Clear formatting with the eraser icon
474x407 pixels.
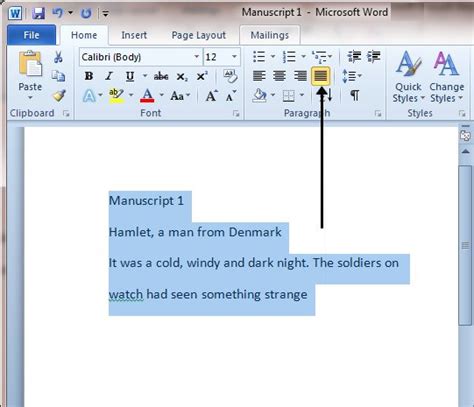click(x=230, y=76)
